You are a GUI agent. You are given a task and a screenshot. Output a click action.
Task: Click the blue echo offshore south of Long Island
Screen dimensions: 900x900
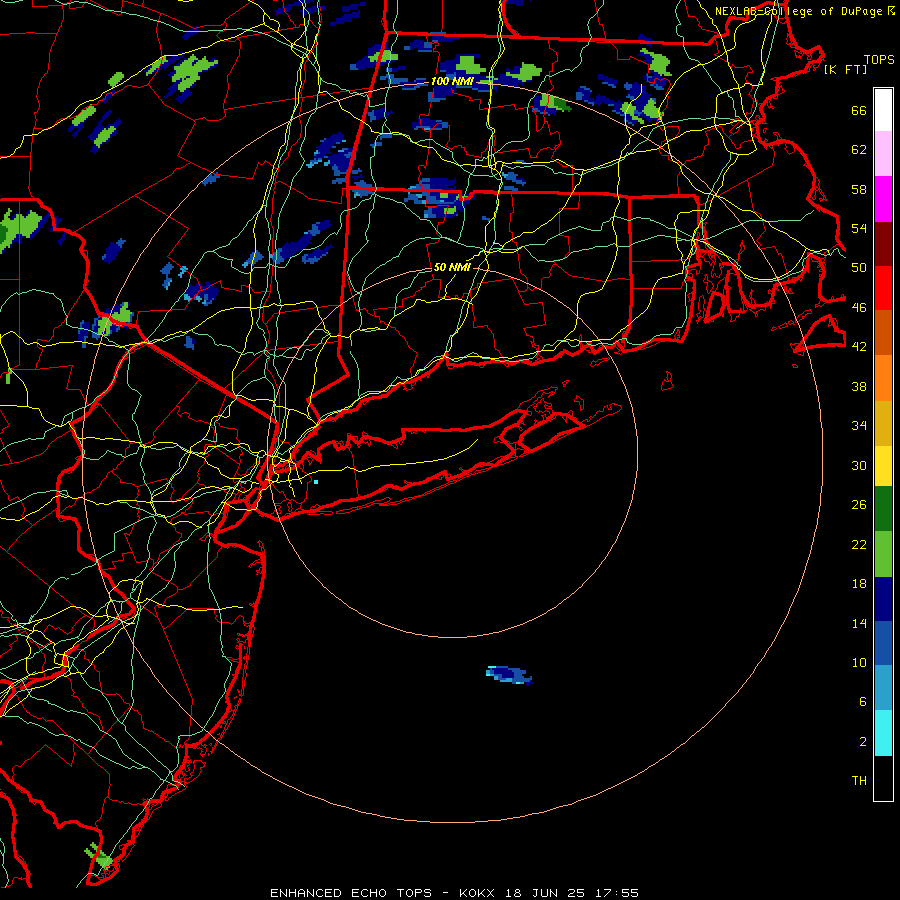[509, 675]
